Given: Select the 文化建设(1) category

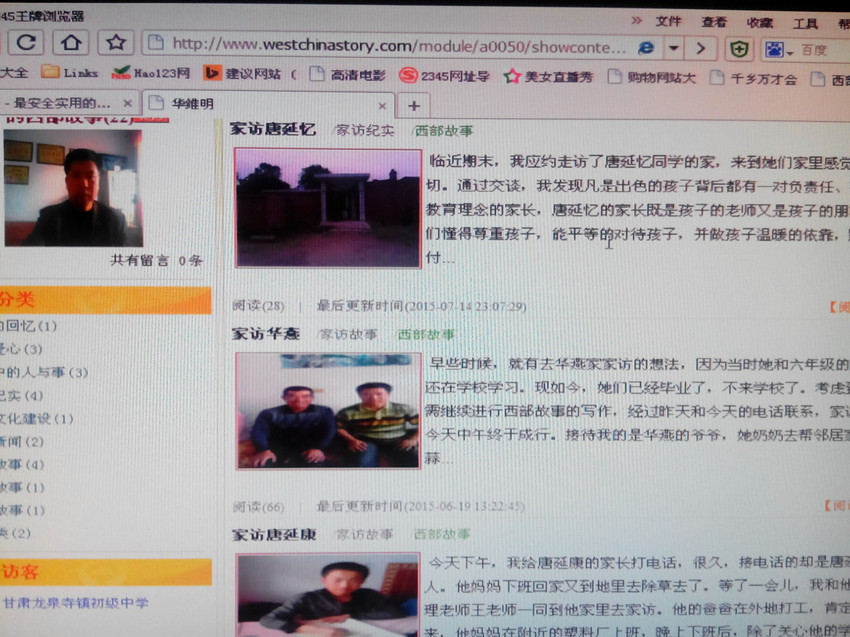Looking at the screenshot, I should (x=36, y=419).
